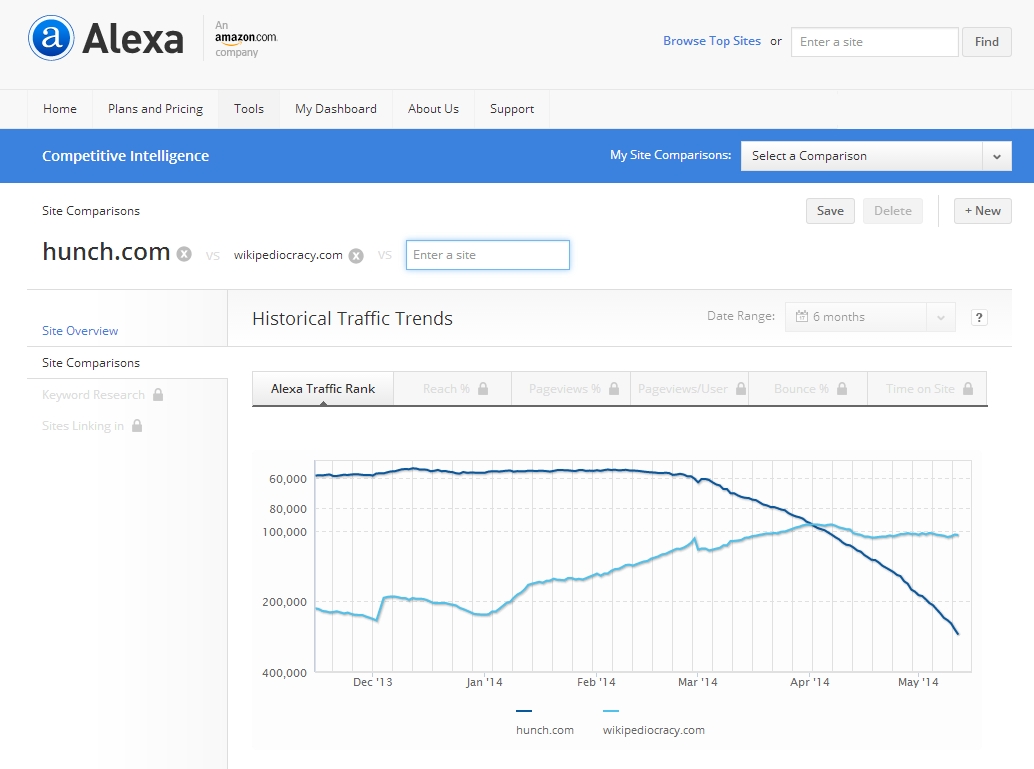Viewport: 1034px width, 769px height.
Task: Select the Alexa Traffic Rank tab
Action: coord(323,389)
